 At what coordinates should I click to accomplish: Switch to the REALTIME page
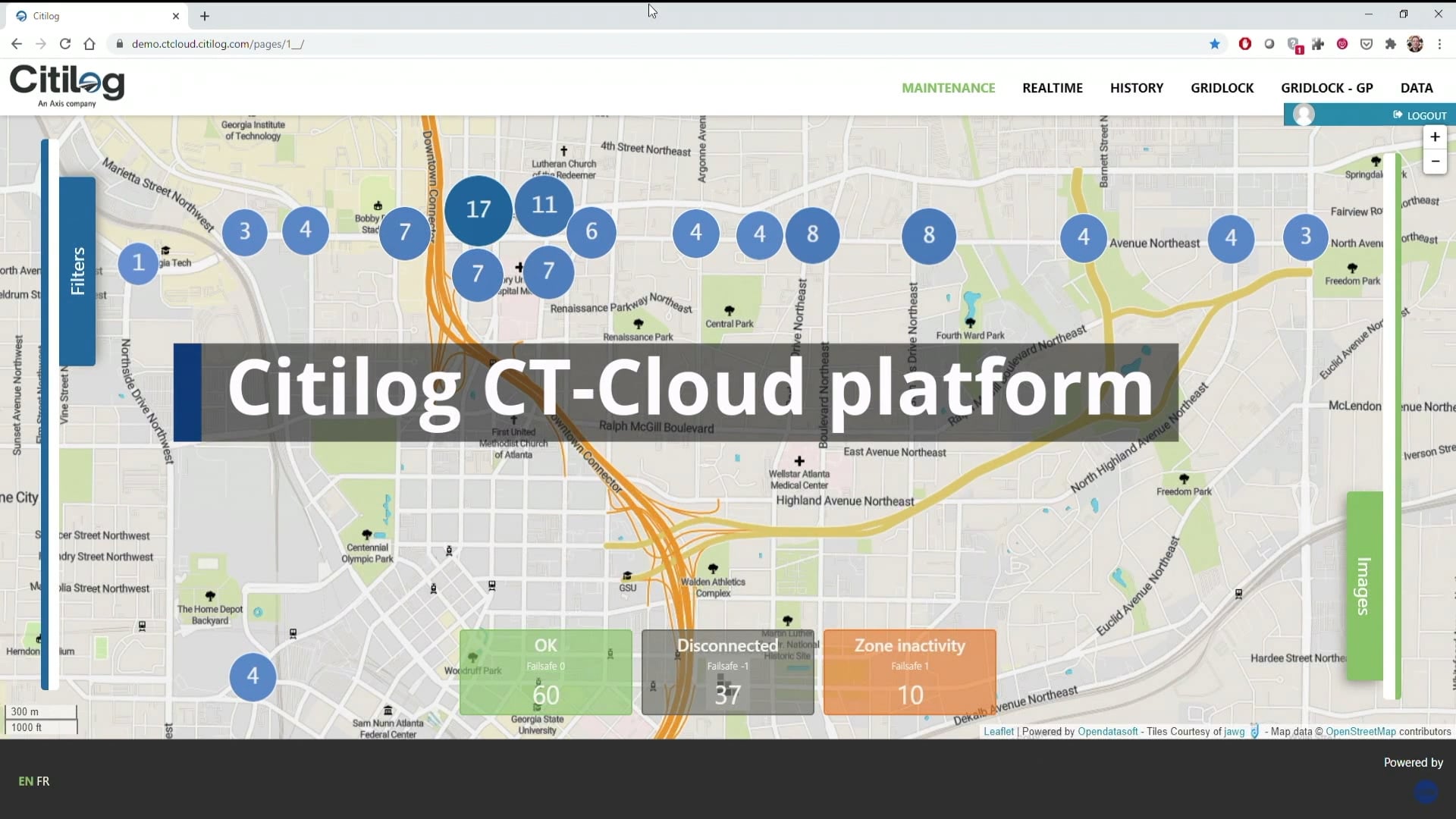click(x=1052, y=88)
